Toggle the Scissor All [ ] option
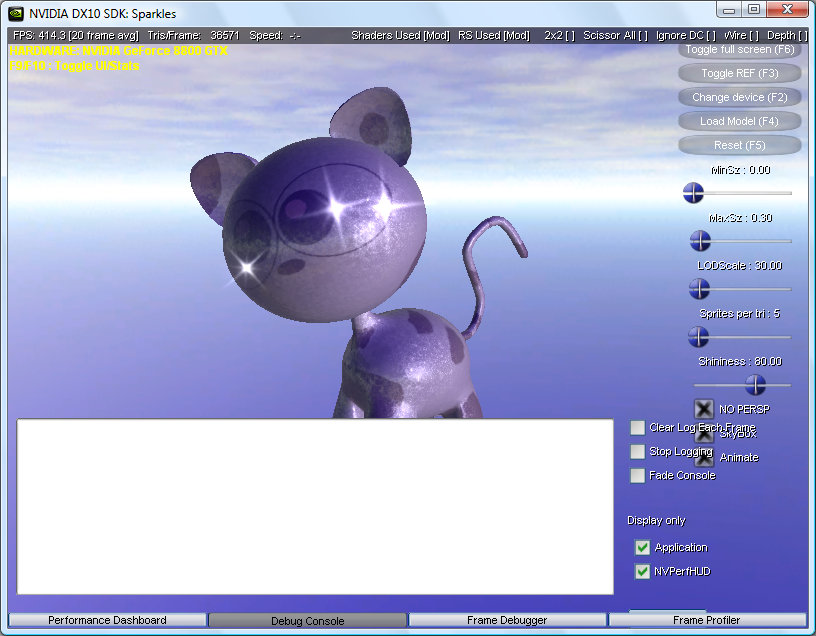Viewport: 816px width, 636px height. point(614,35)
